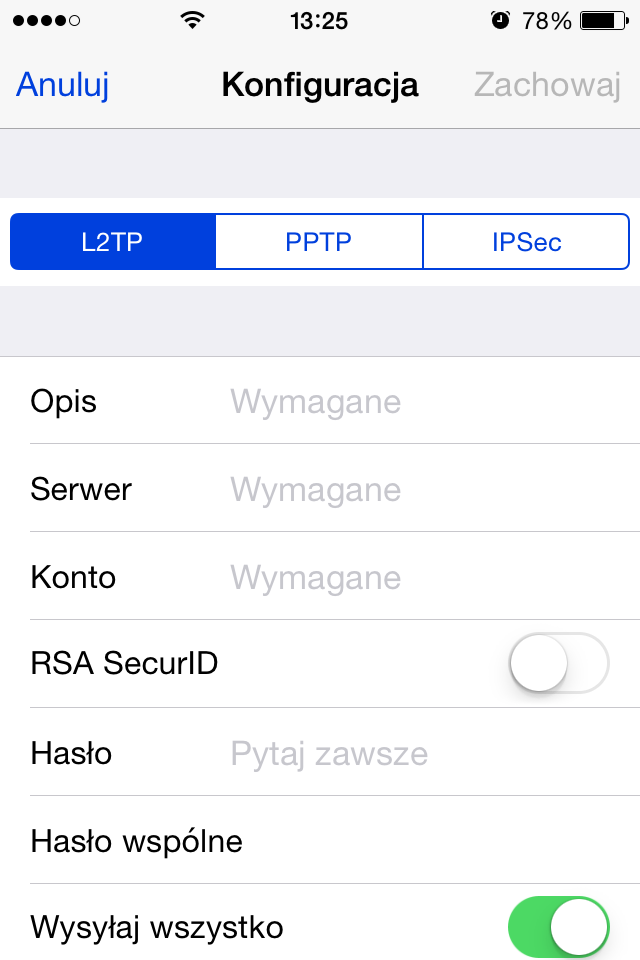The height and width of the screenshot is (960, 640).
Task: Focus the Serwer input field
Action: [429, 489]
